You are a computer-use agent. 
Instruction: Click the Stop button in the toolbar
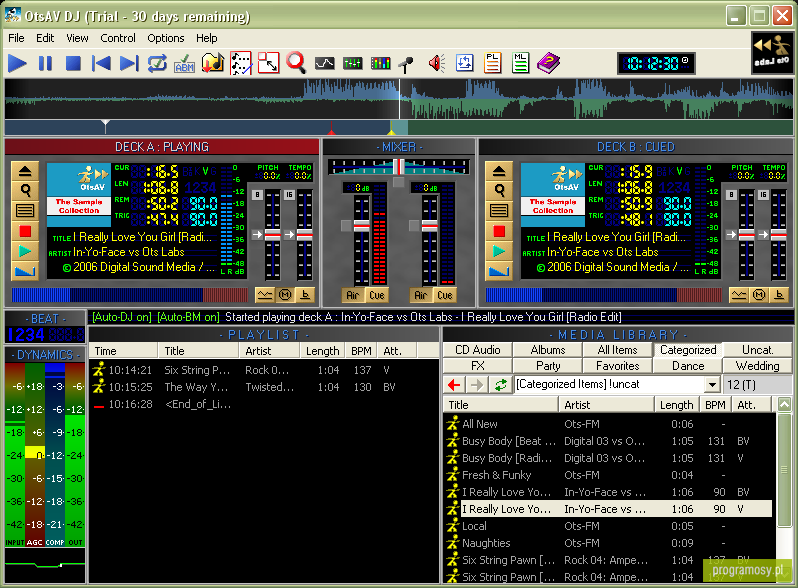tap(73, 63)
